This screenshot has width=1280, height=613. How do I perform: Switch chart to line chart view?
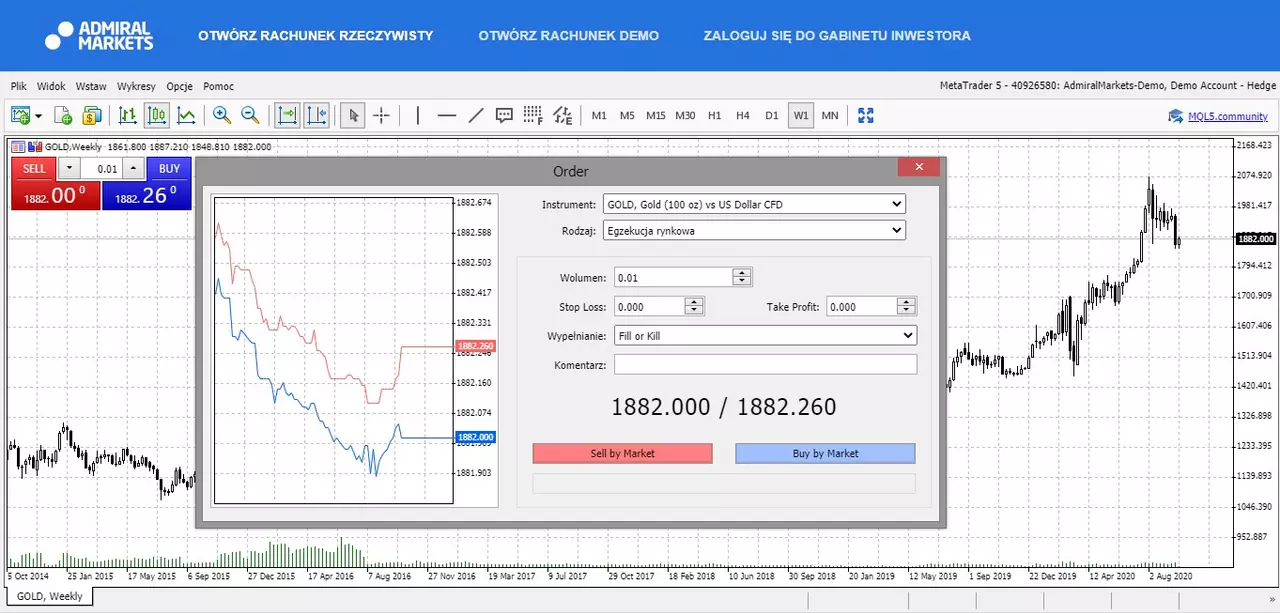(x=186, y=115)
